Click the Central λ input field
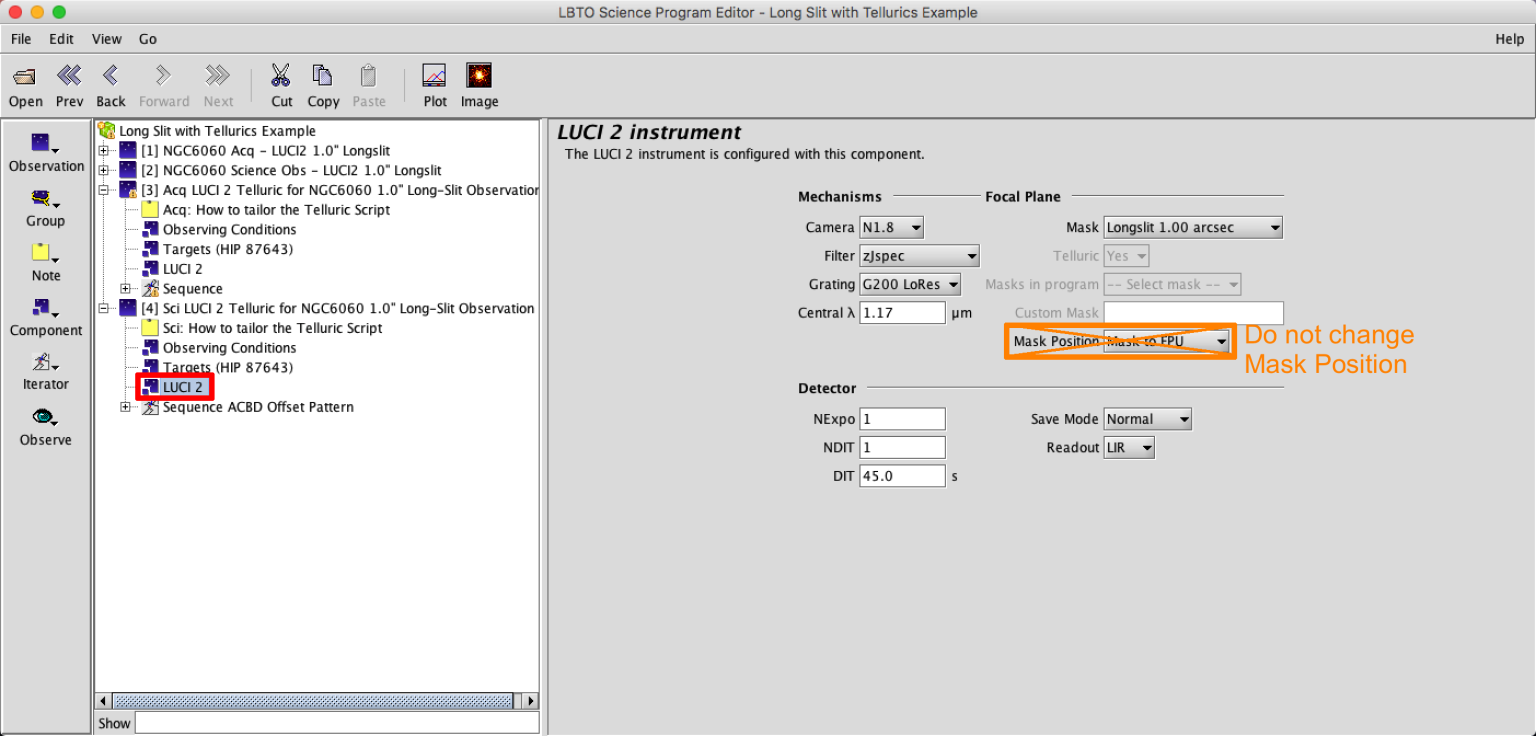This screenshot has height=736, width=1536. coord(902,313)
